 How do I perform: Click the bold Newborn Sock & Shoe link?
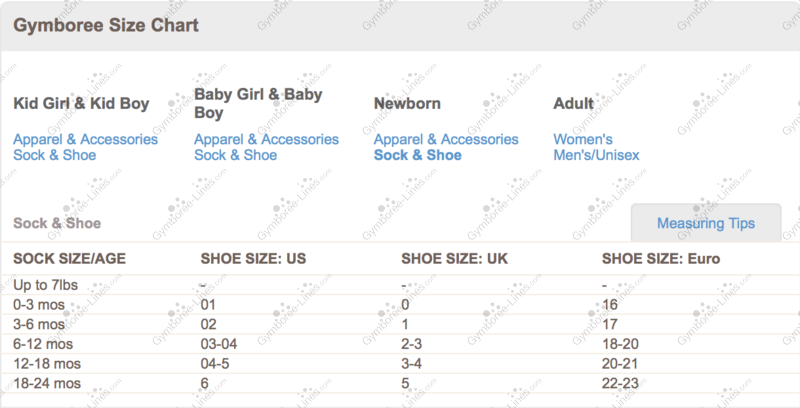[x=418, y=155]
